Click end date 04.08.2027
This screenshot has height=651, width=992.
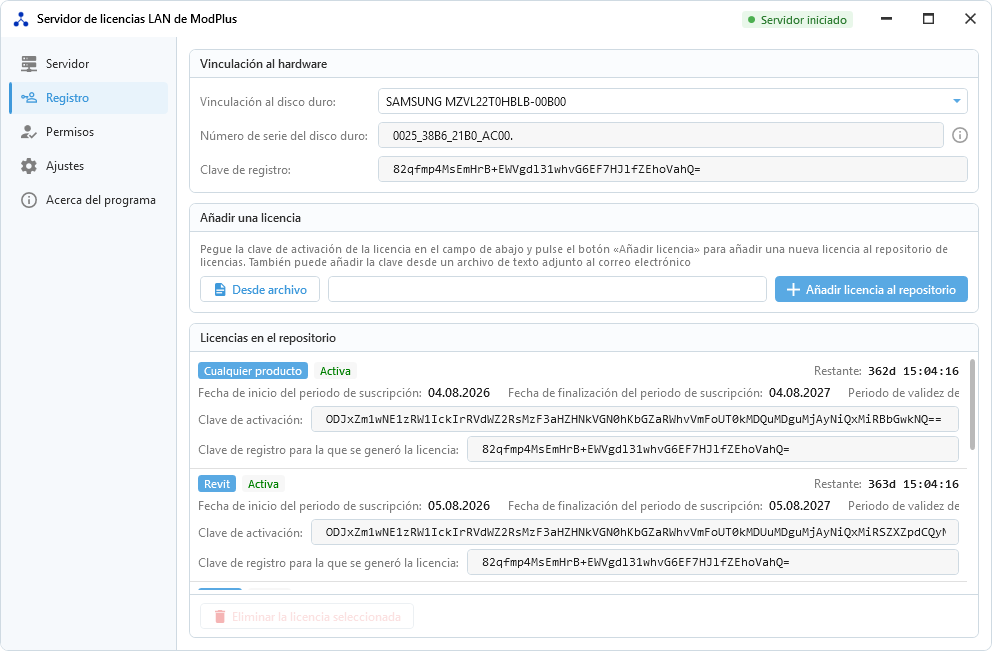pyautogui.click(x=800, y=393)
